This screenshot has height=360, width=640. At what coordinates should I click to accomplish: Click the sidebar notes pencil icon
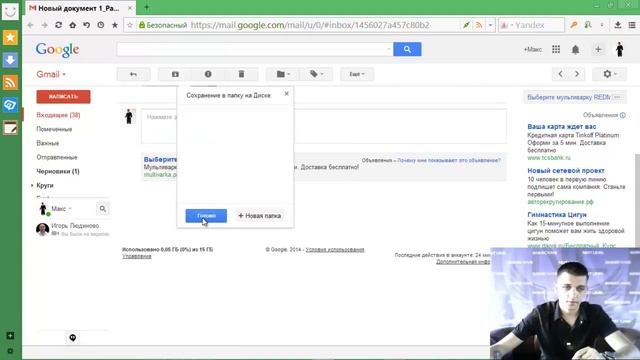point(10,128)
